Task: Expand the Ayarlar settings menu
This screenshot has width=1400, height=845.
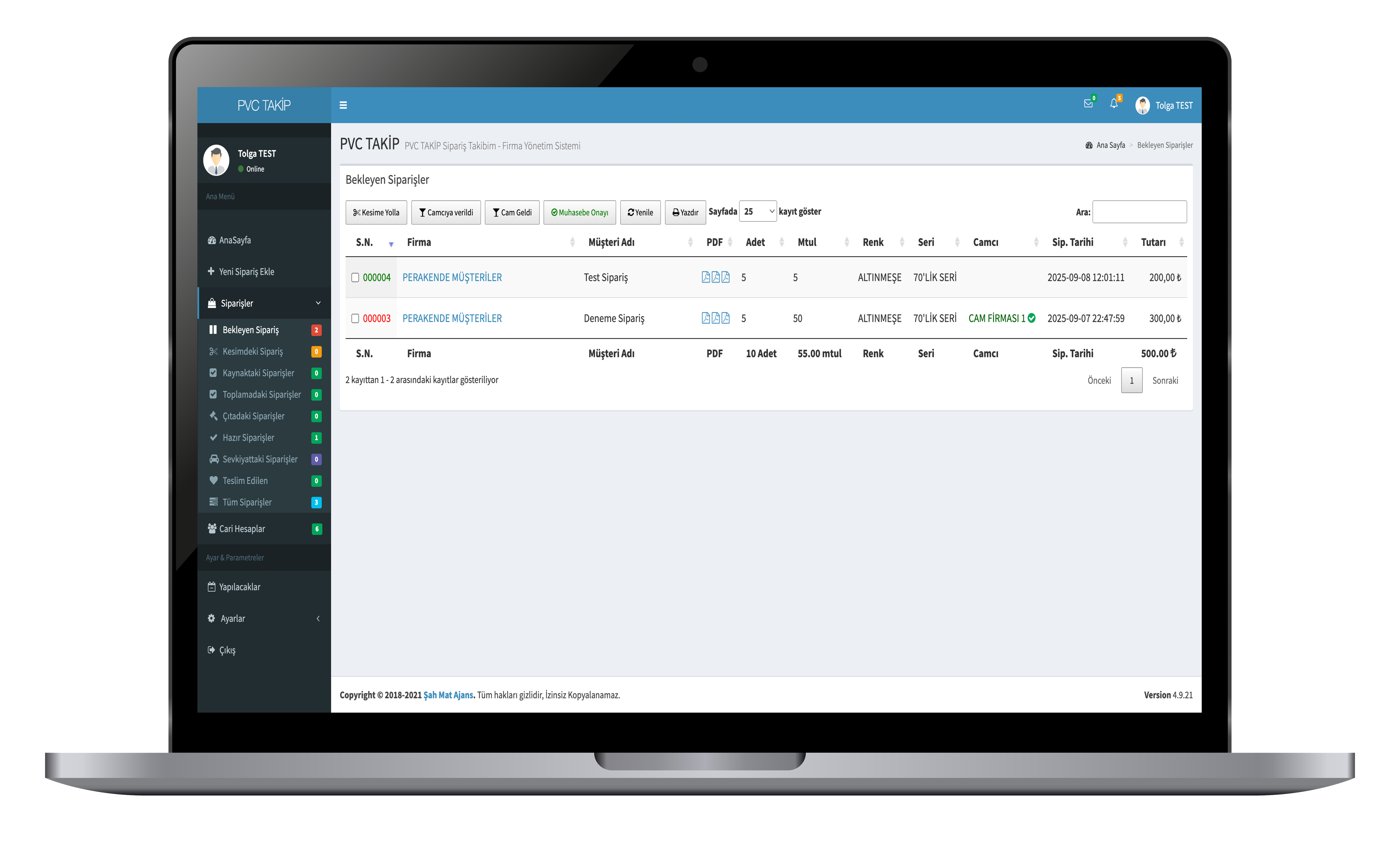Action: pos(264,619)
